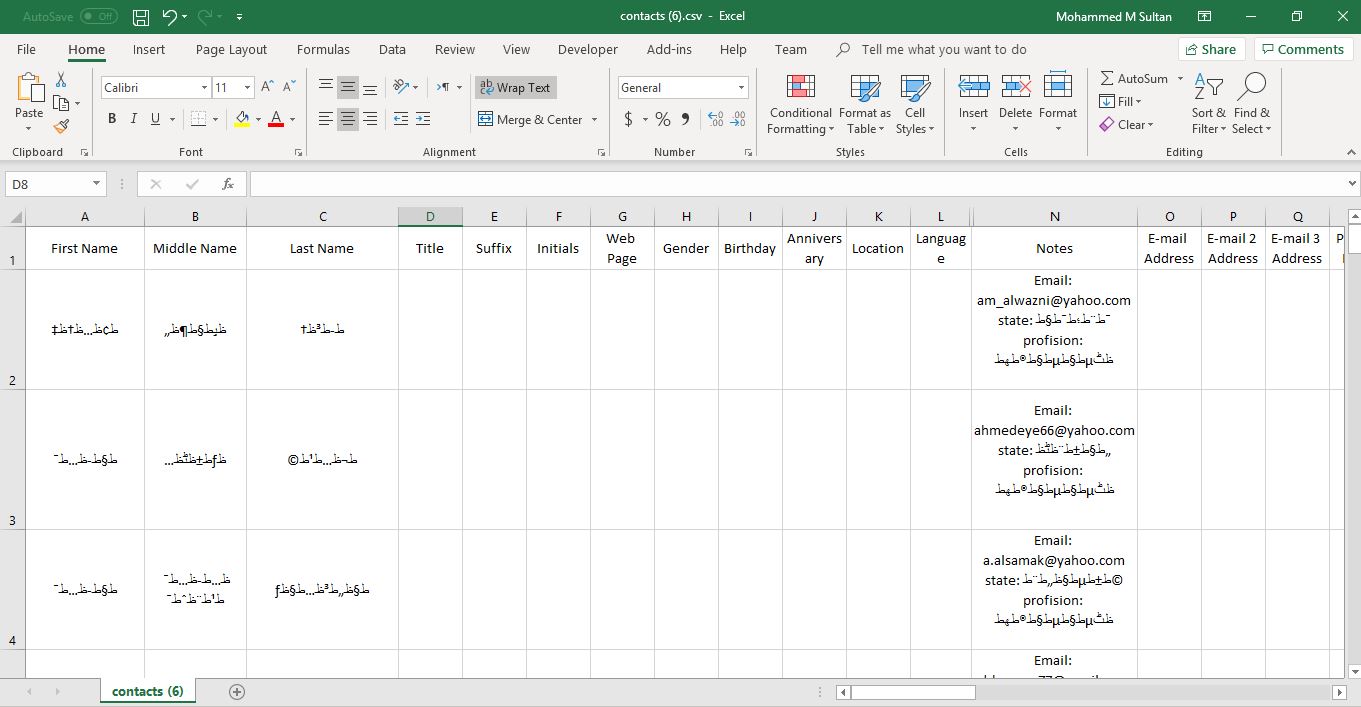
Task: Open Find & Select menu
Action: (1251, 104)
